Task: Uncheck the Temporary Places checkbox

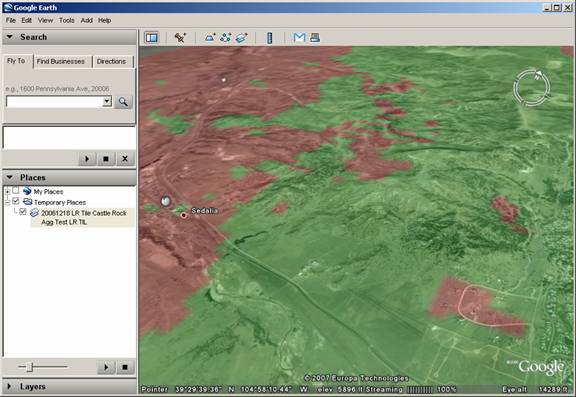Action: point(15,201)
